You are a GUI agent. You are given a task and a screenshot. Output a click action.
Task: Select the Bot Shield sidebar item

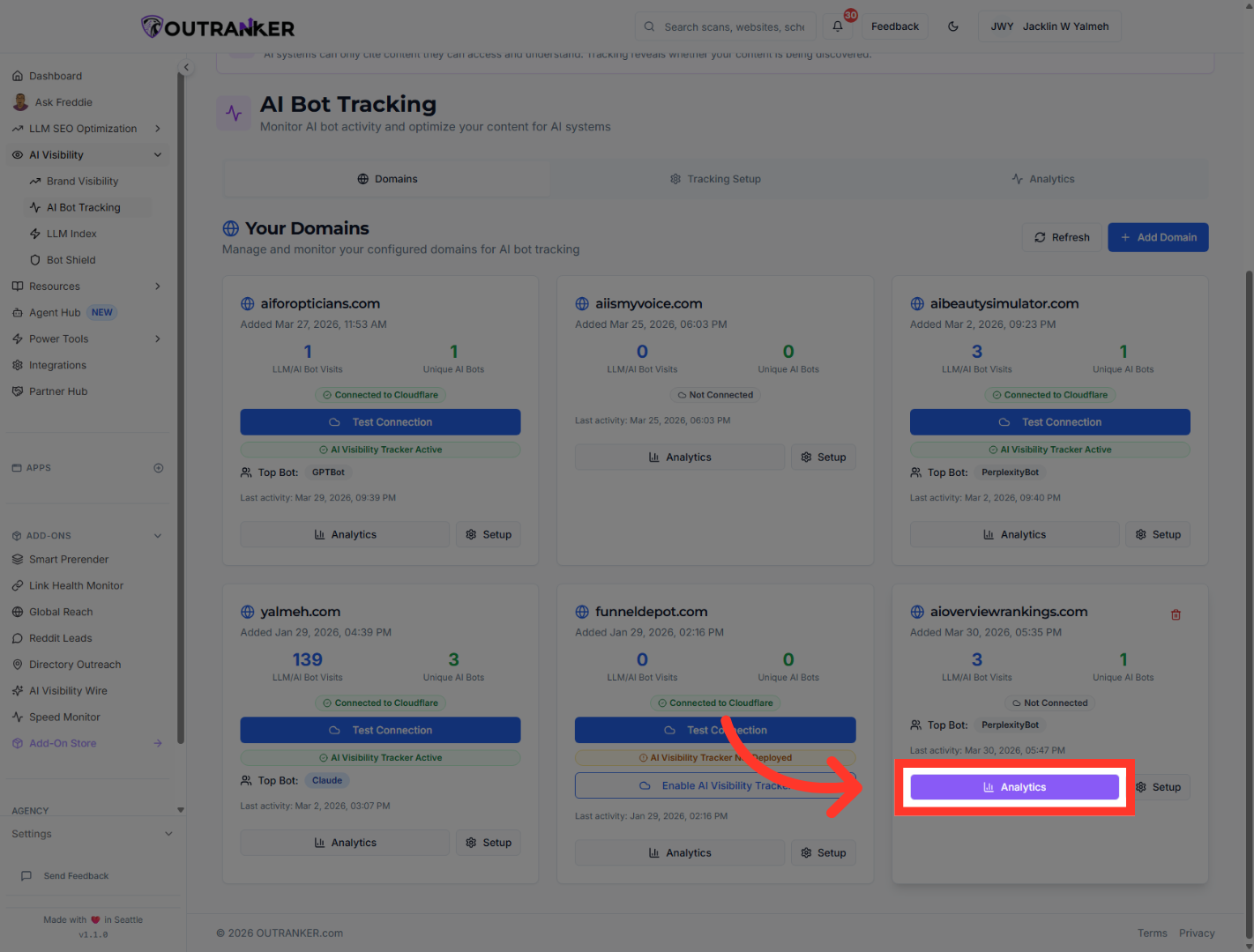point(71,259)
